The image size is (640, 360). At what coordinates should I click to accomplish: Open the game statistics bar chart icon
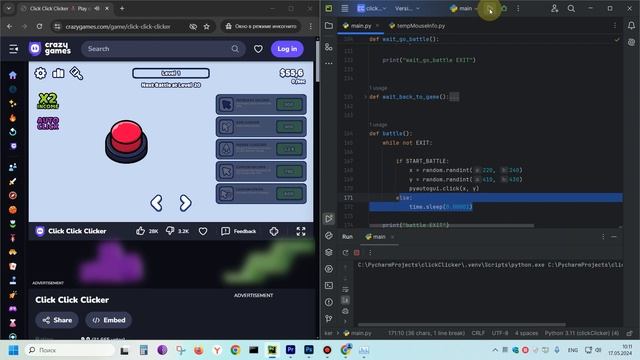pos(58,73)
